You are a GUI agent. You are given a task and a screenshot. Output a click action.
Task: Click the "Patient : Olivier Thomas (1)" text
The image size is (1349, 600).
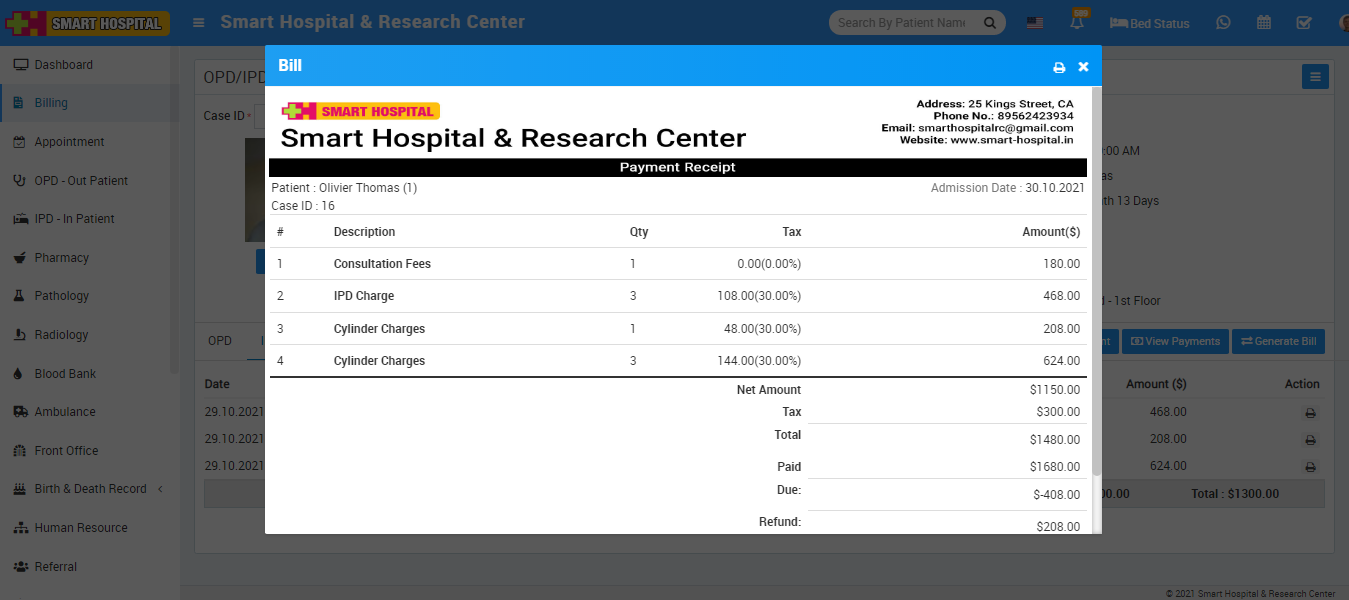click(x=344, y=188)
